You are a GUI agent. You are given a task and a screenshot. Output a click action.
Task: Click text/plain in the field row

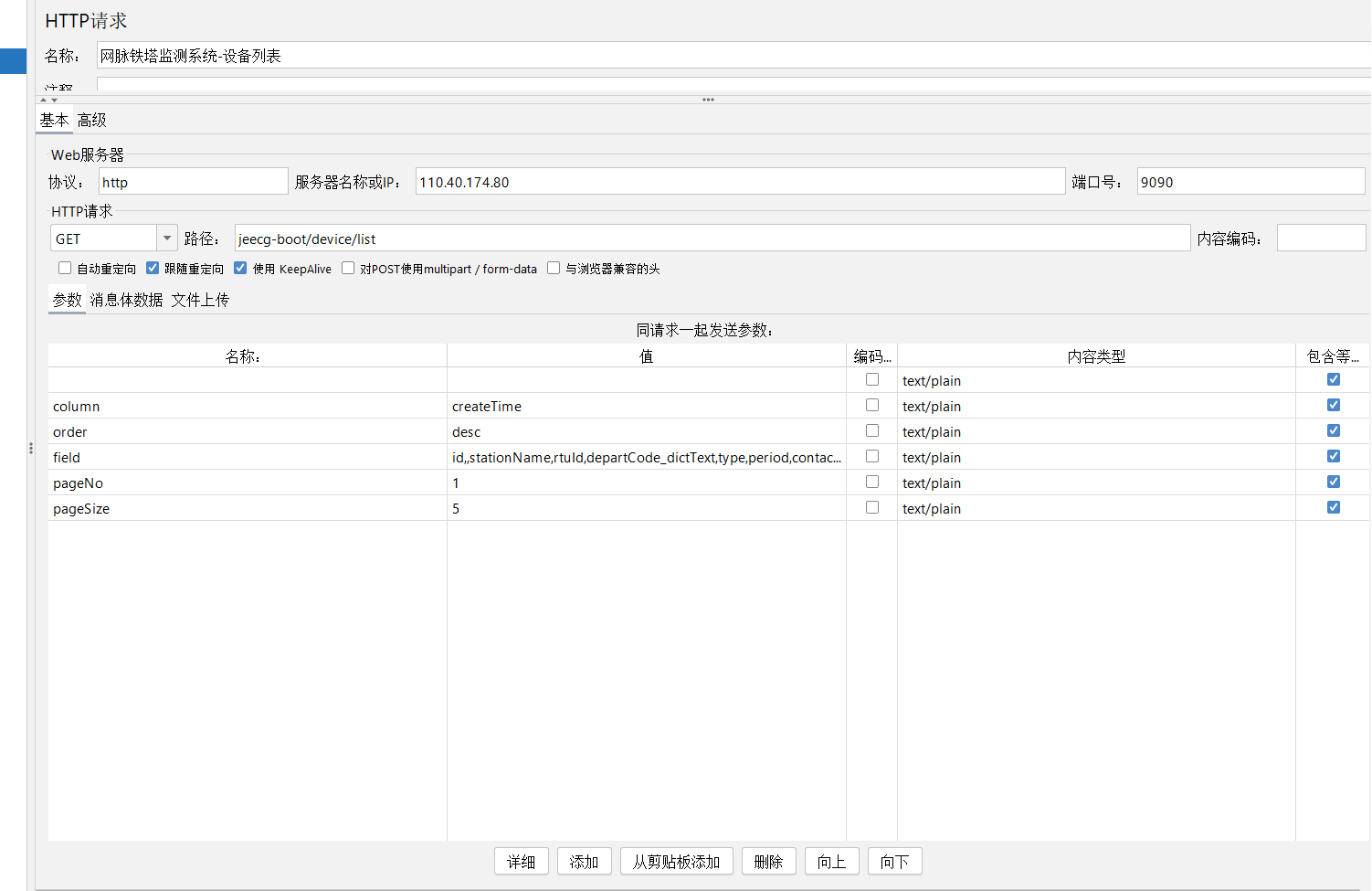click(x=1096, y=457)
